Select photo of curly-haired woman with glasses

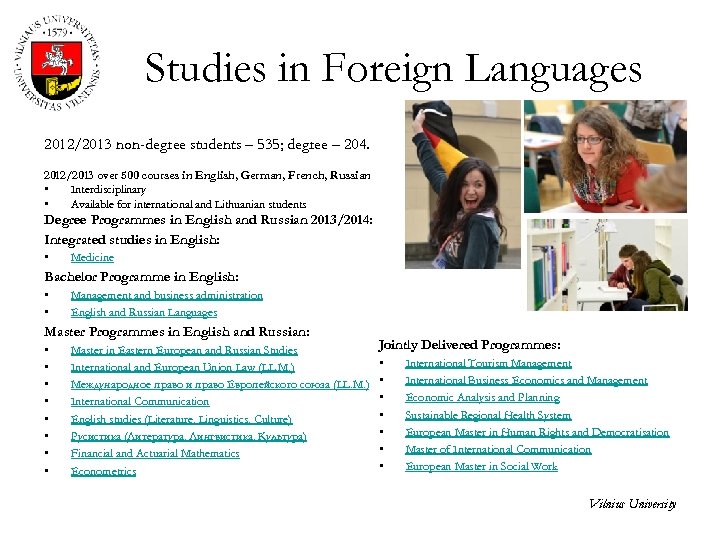pyautogui.click(x=605, y=157)
